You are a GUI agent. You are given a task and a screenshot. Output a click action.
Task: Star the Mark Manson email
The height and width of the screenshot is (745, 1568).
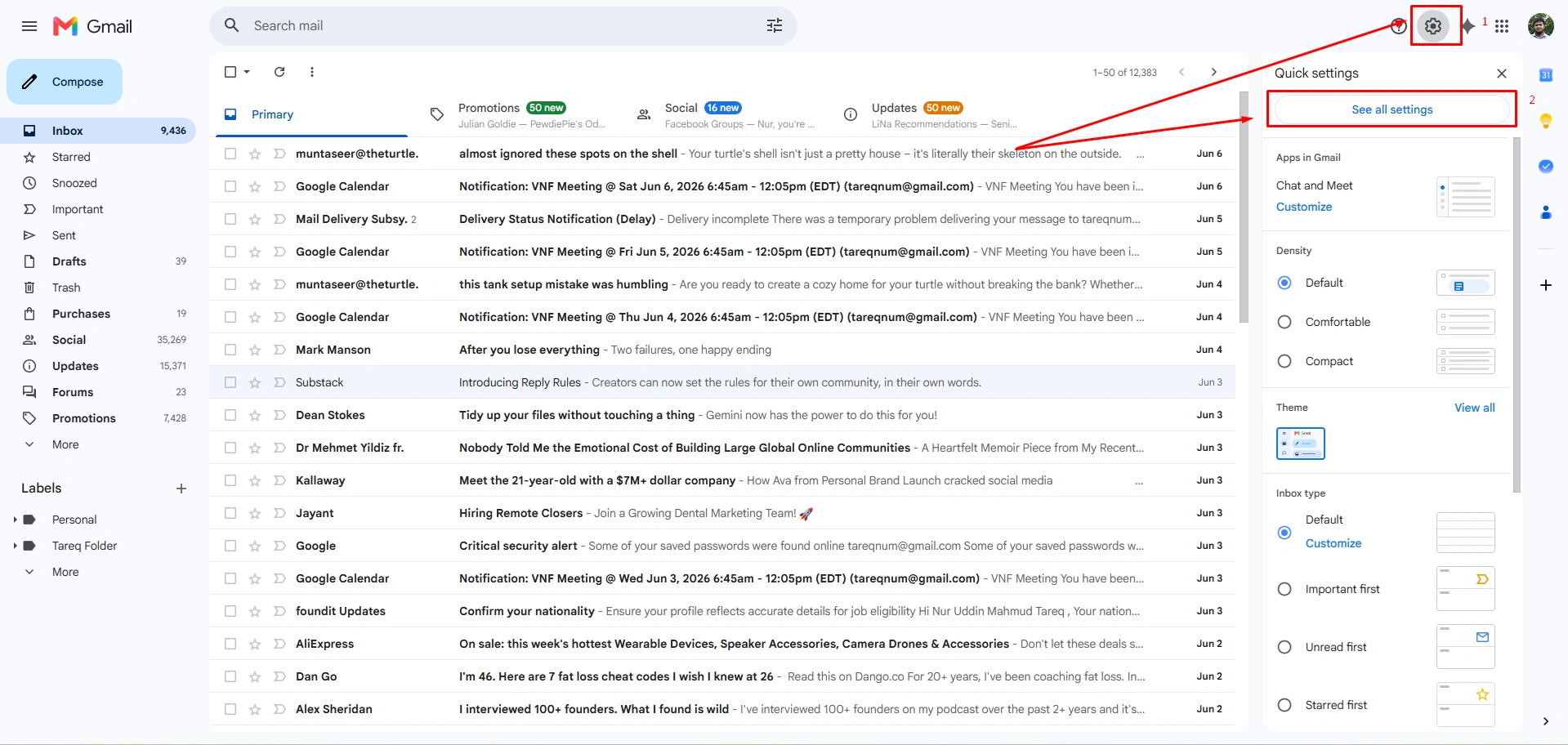(x=255, y=350)
